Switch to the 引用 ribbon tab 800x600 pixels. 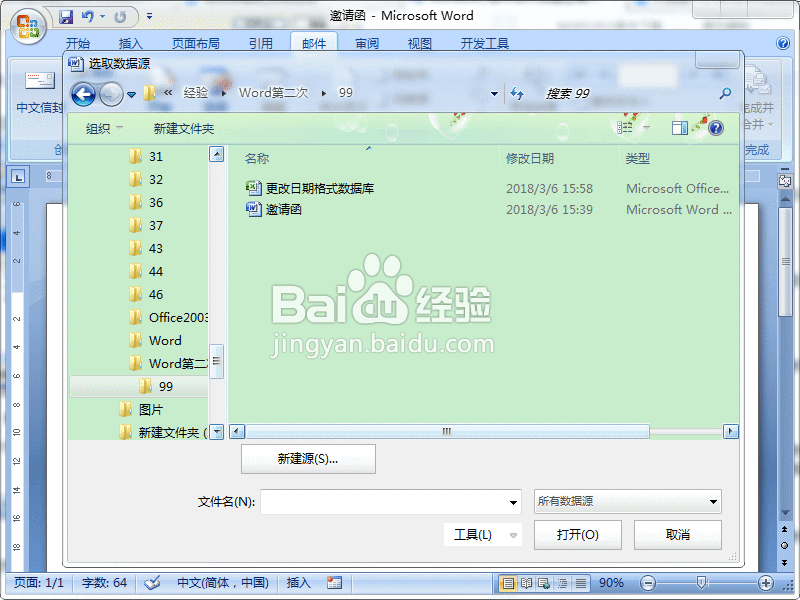tap(261, 44)
